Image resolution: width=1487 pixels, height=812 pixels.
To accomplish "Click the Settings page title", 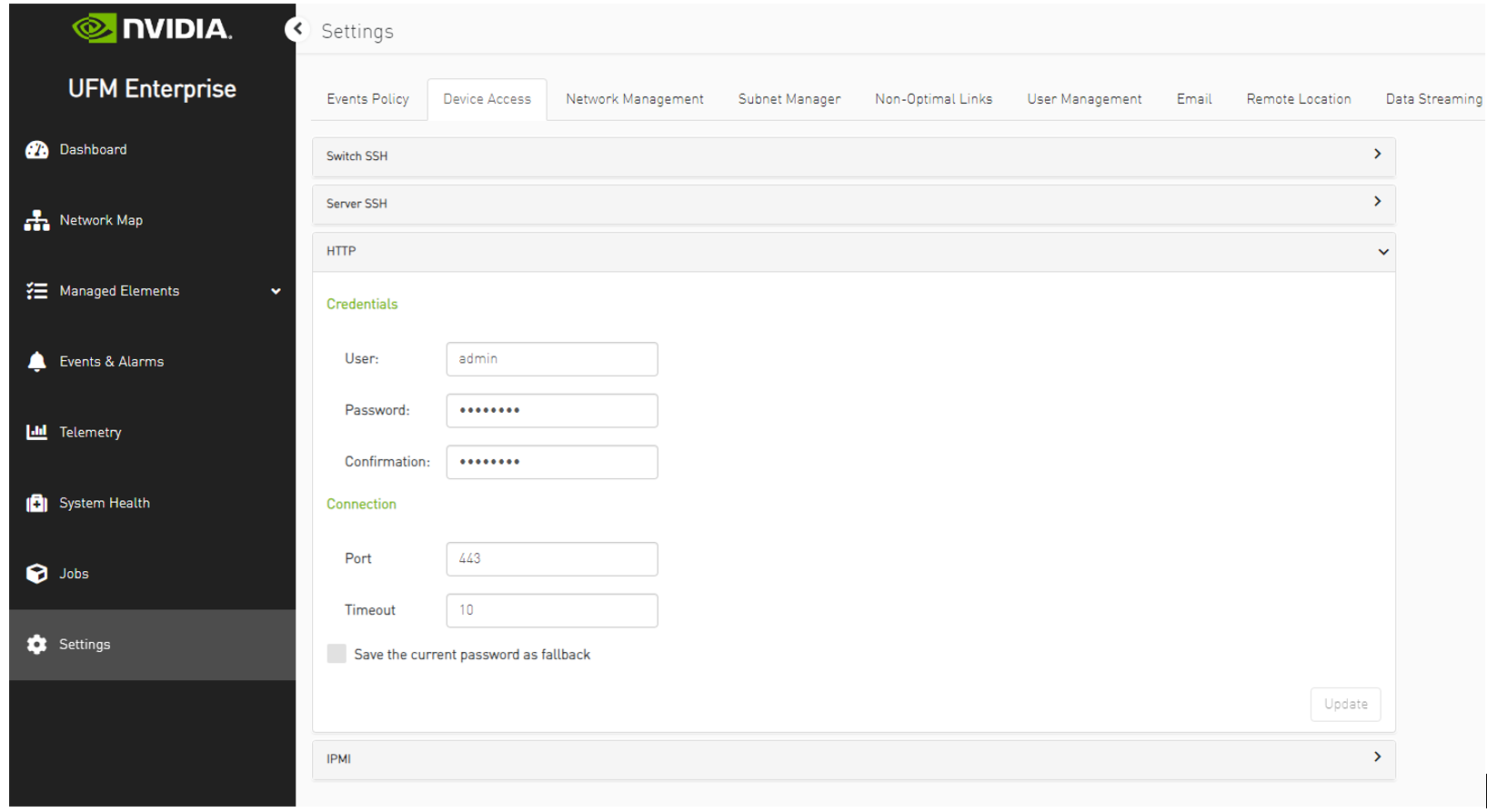I will (x=357, y=32).
